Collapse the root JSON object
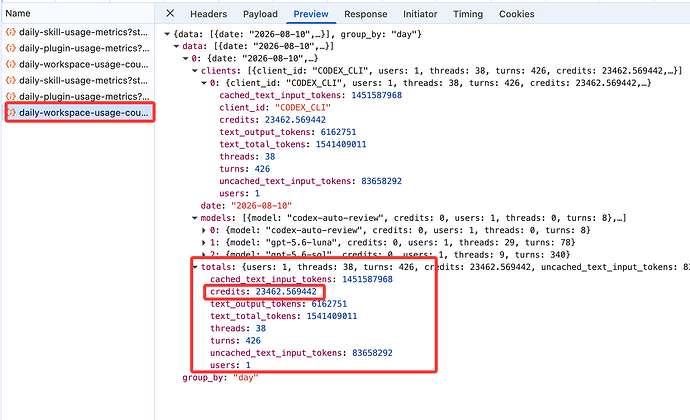The height and width of the screenshot is (420, 690). 167,34
